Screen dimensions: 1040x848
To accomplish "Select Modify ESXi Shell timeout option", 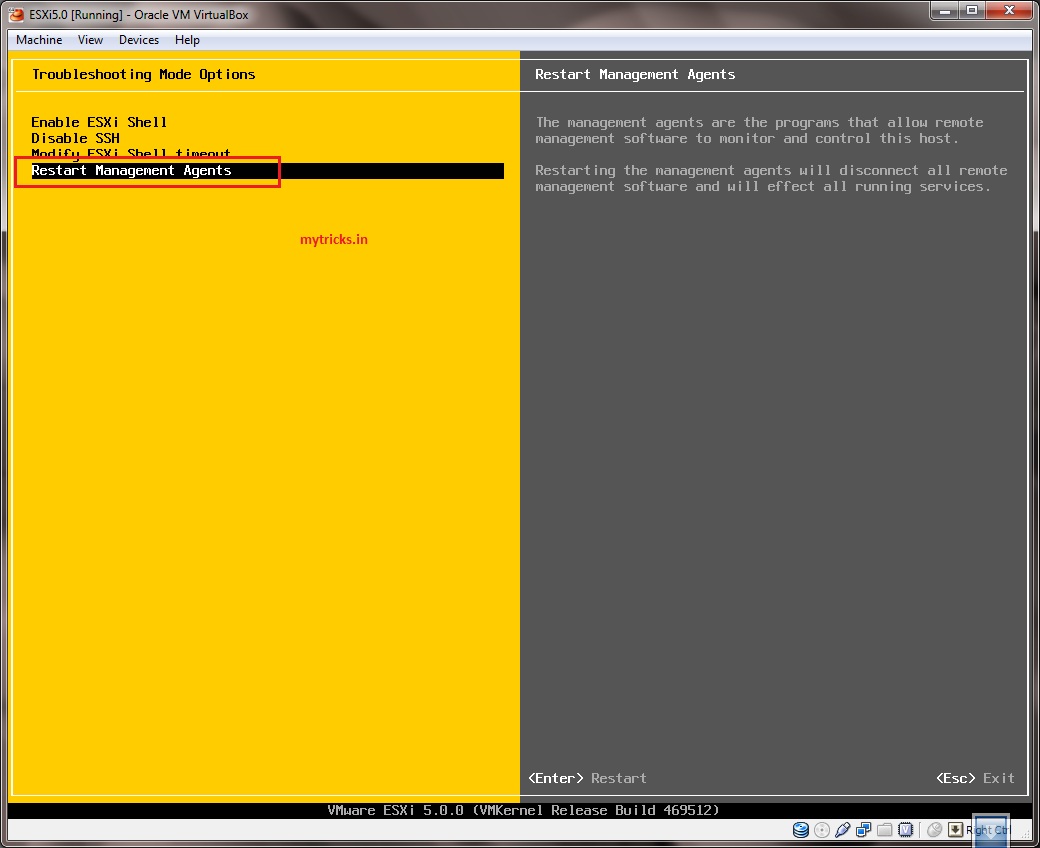I will click(131, 154).
